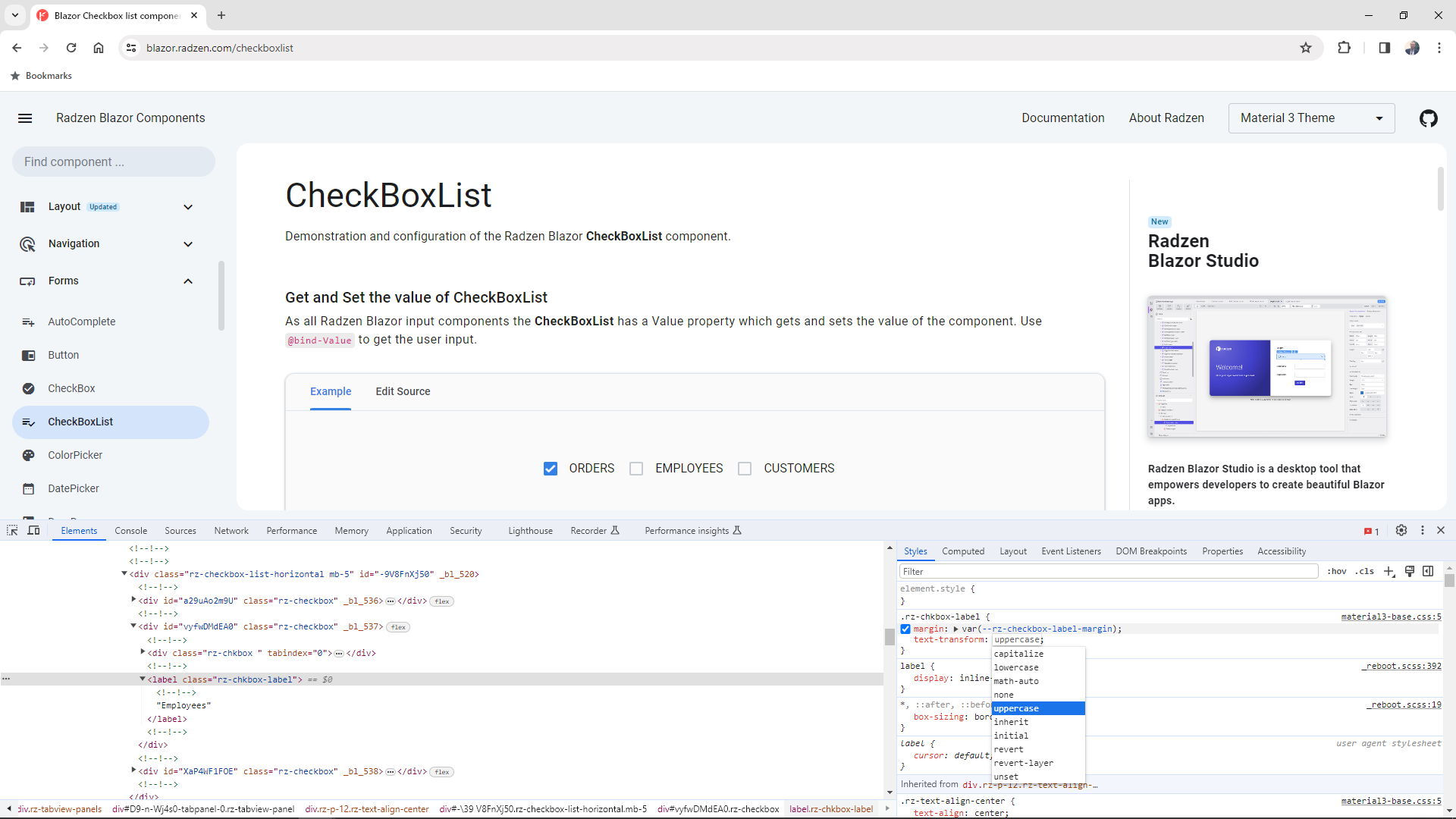Focus the Find component search field
The height and width of the screenshot is (819, 1456).
114,162
